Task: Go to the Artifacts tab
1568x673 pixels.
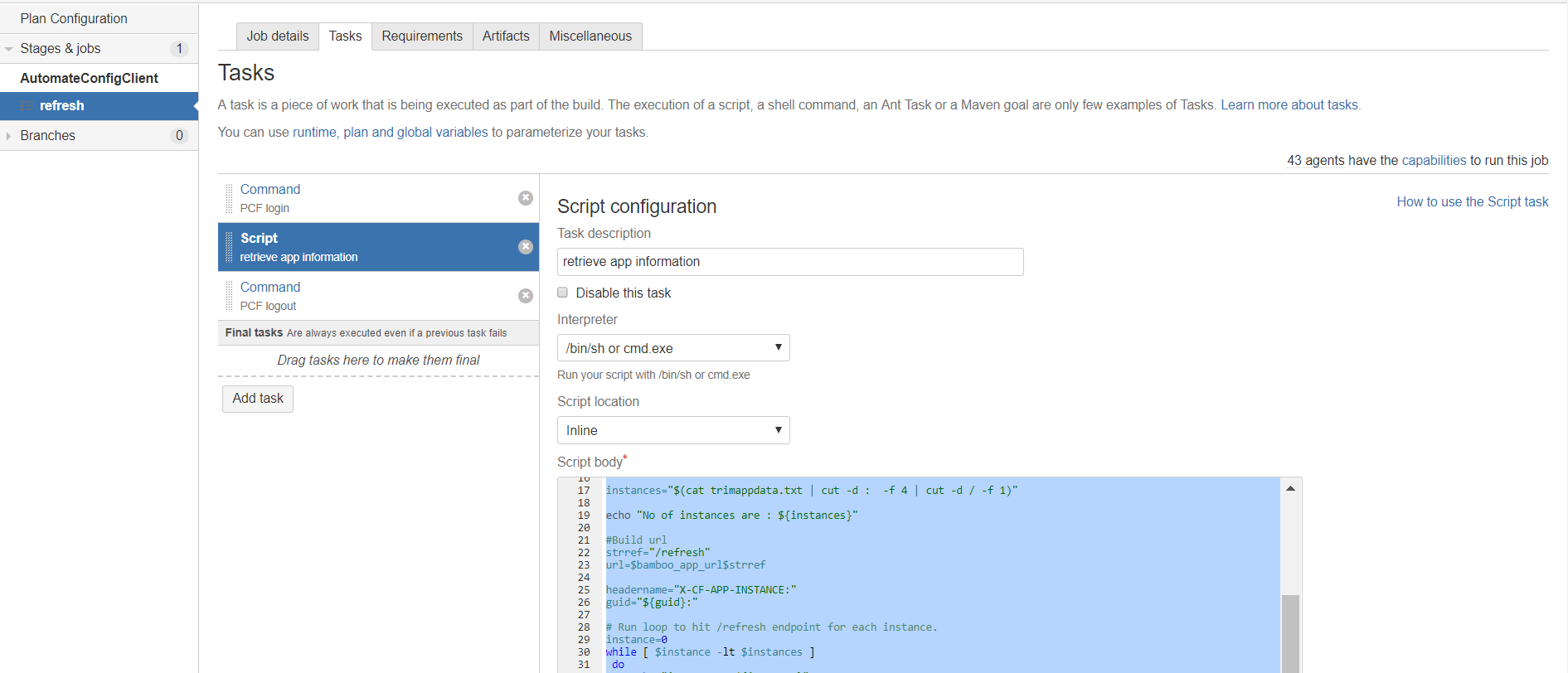Action: pyautogui.click(x=505, y=36)
